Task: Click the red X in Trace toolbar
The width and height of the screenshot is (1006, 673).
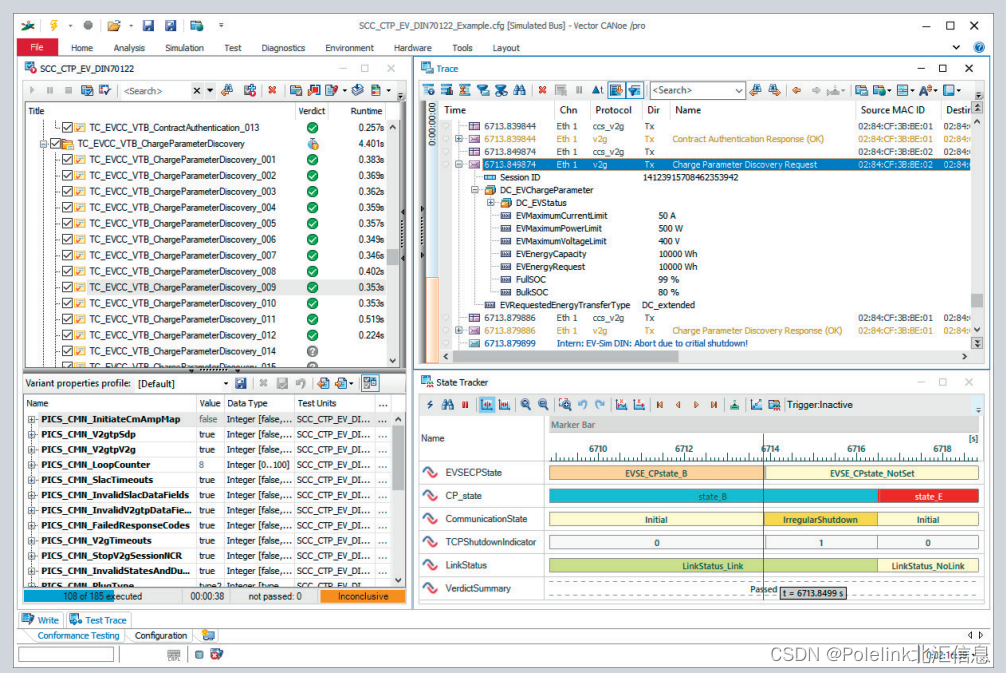Action: [542, 90]
